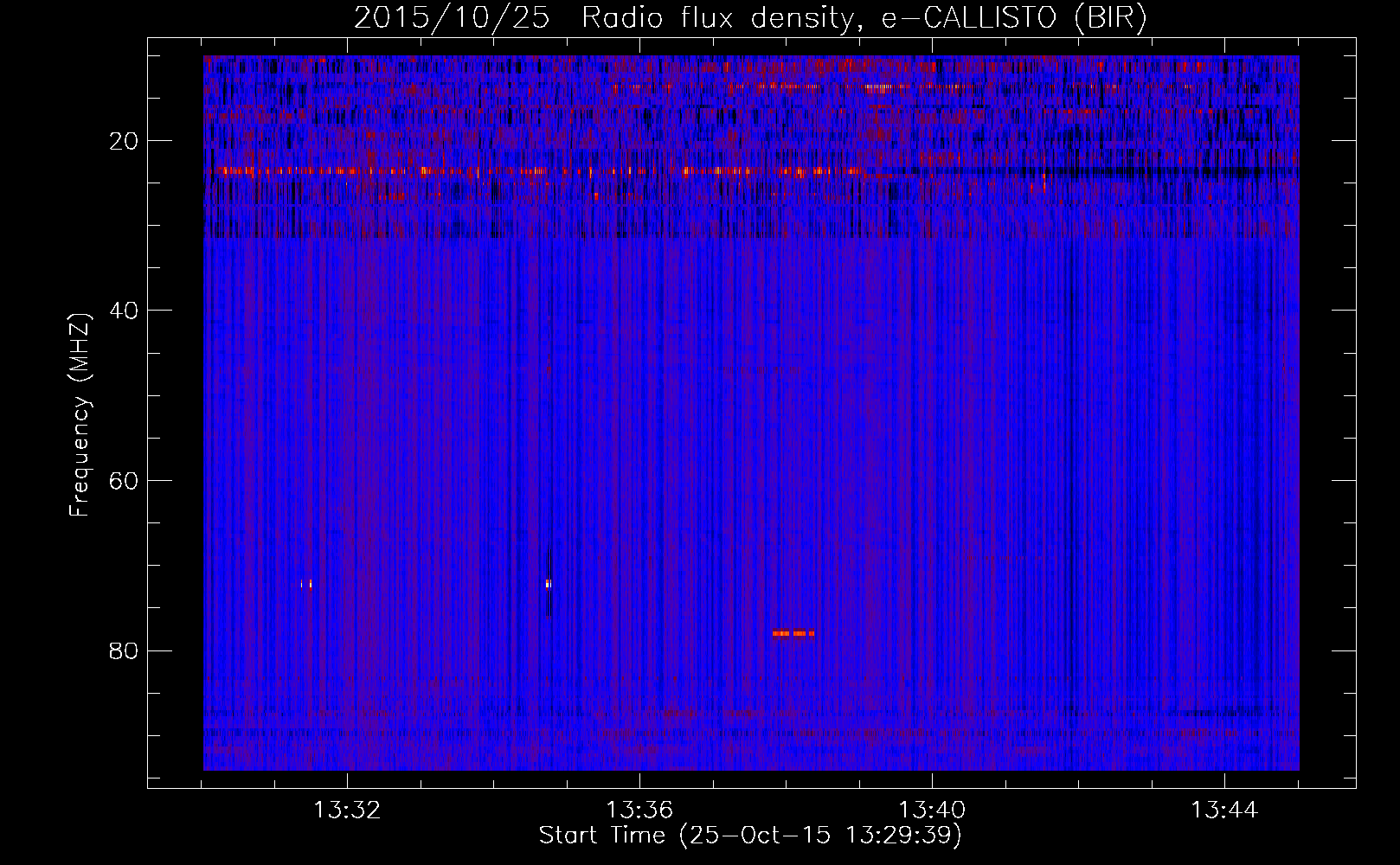Click the "Frequency (MHZ)" axis label

pos(80,415)
